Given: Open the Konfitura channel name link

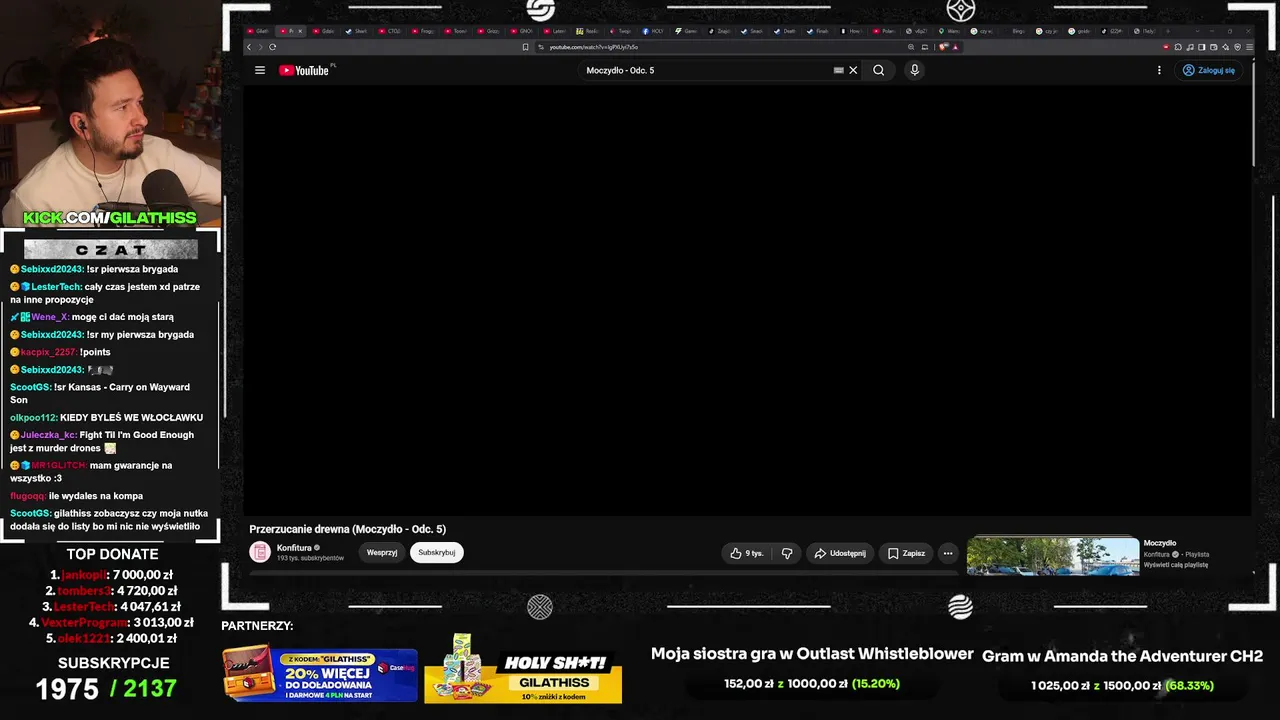Looking at the screenshot, I should click(294, 548).
